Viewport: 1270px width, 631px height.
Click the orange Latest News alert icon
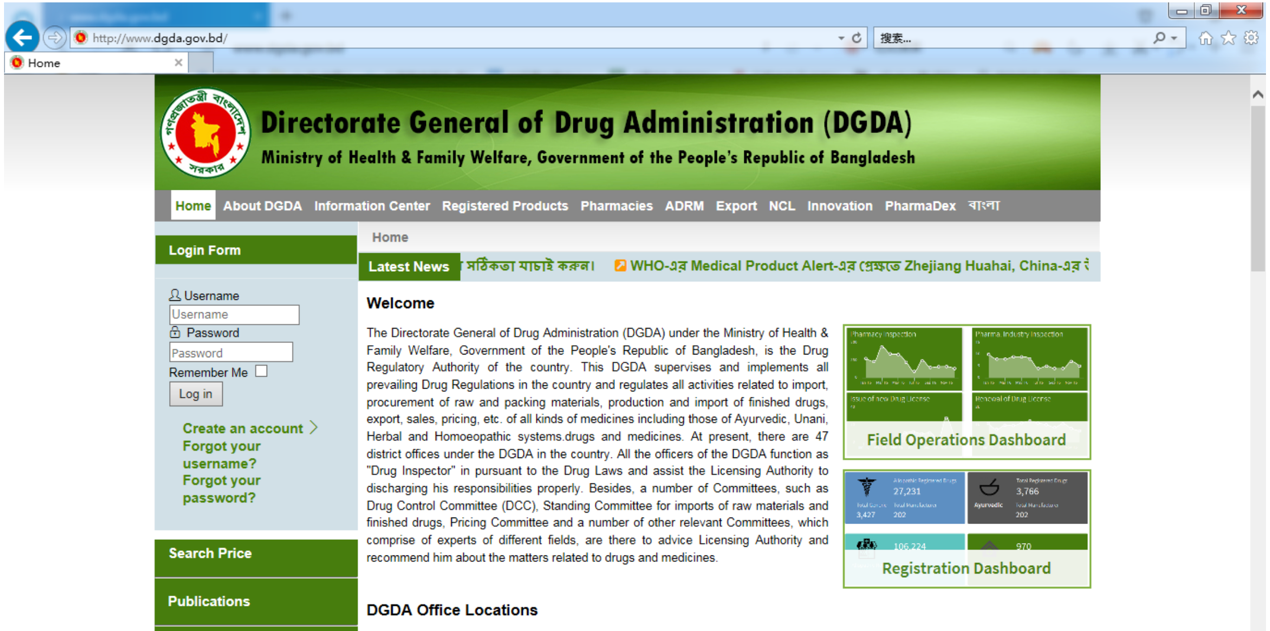coord(620,266)
